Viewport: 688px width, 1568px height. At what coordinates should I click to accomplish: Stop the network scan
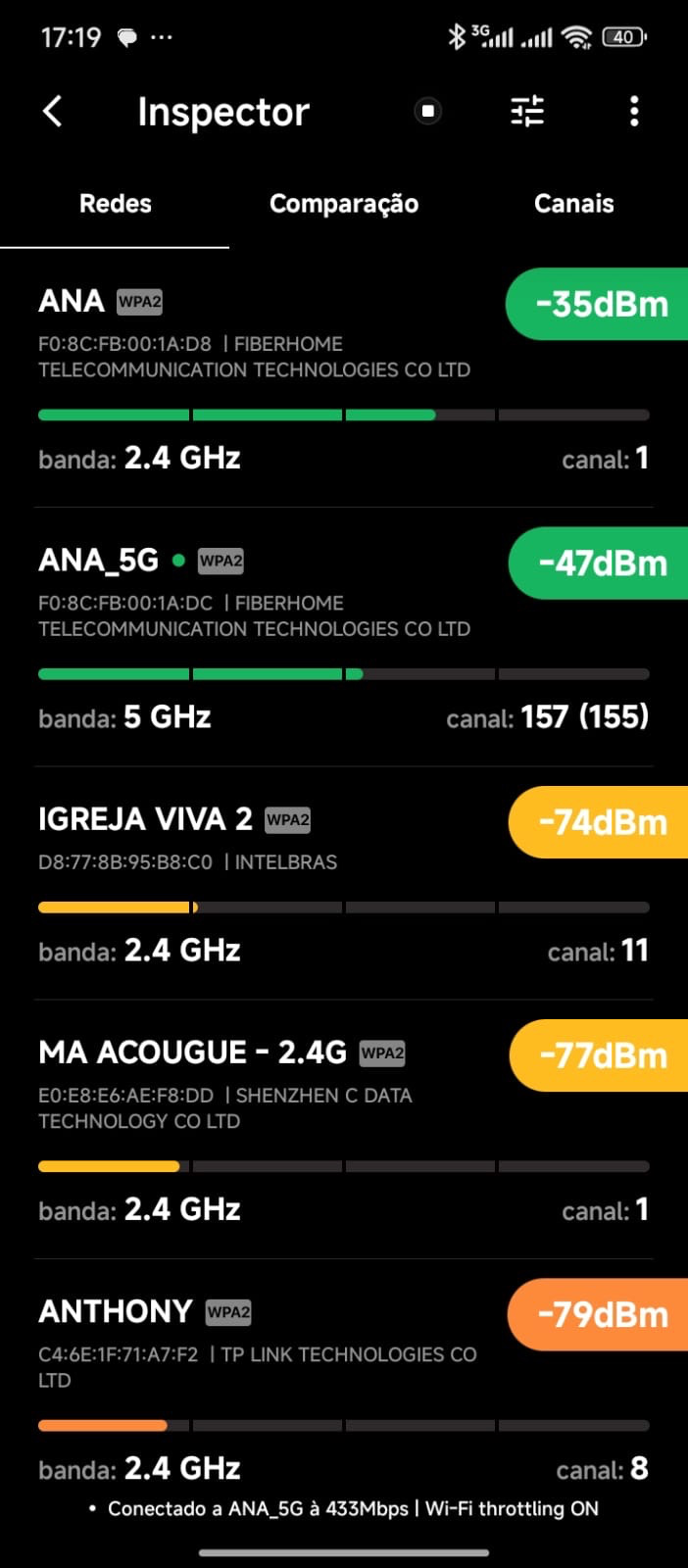pyautogui.click(x=427, y=112)
